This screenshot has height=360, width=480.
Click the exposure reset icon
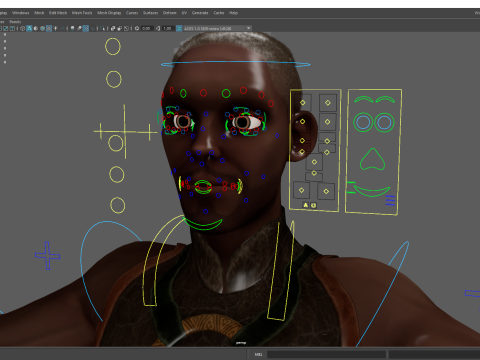click(x=137, y=28)
